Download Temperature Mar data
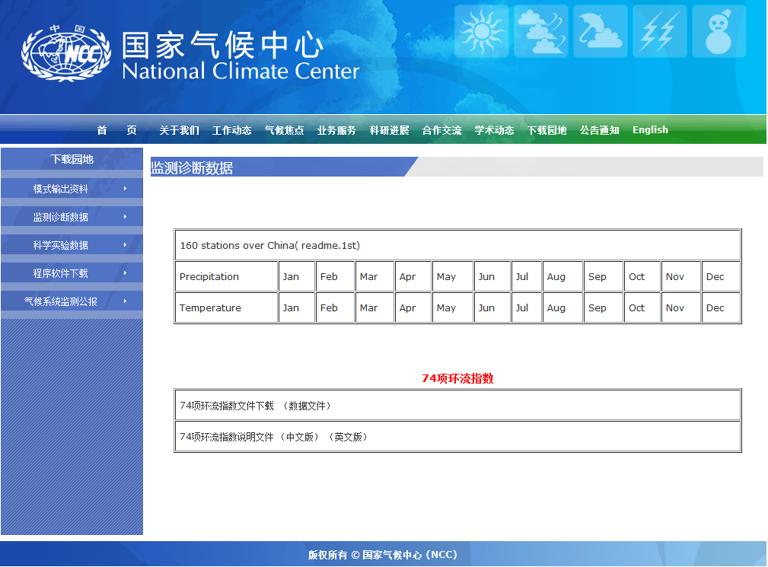The height and width of the screenshot is (567, 768). (368, 308)
